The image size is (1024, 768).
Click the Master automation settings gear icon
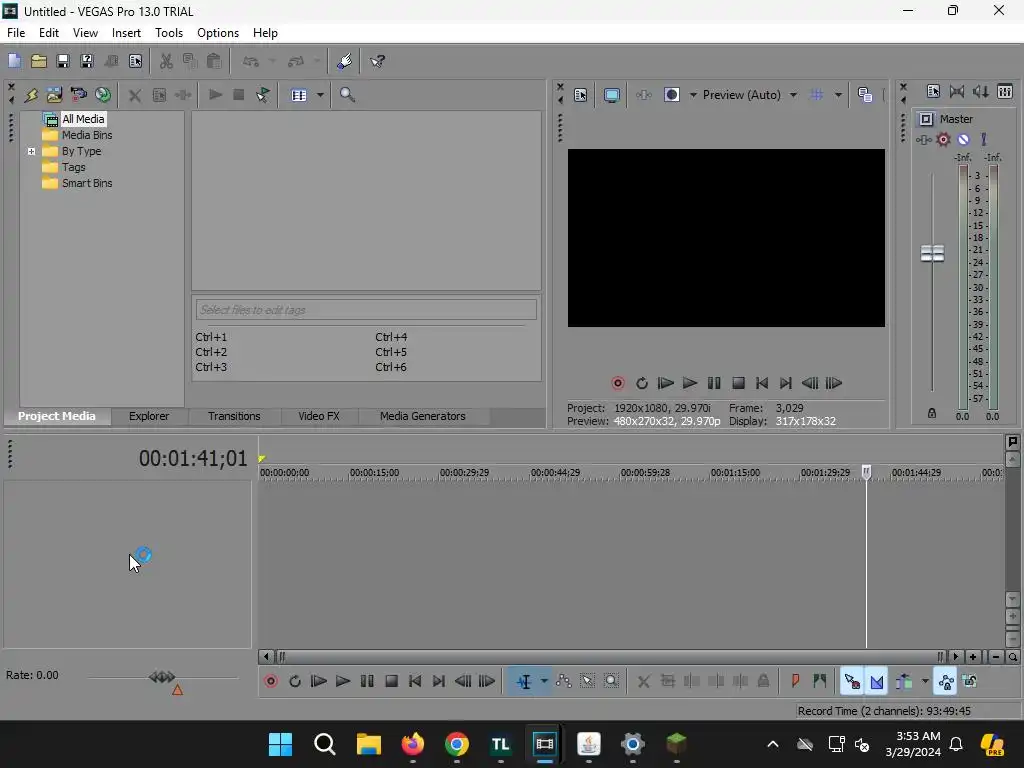(943, 140)
